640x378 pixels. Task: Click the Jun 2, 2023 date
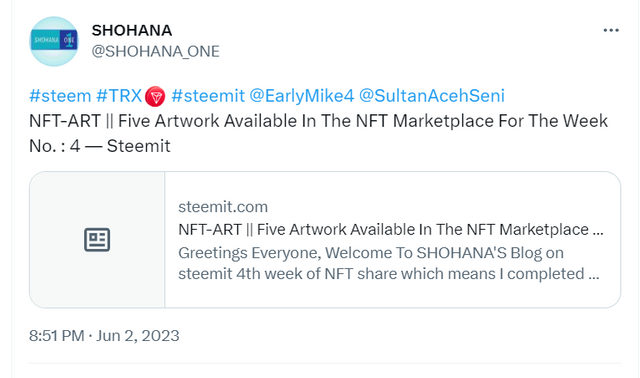click(x=138, y=336)
